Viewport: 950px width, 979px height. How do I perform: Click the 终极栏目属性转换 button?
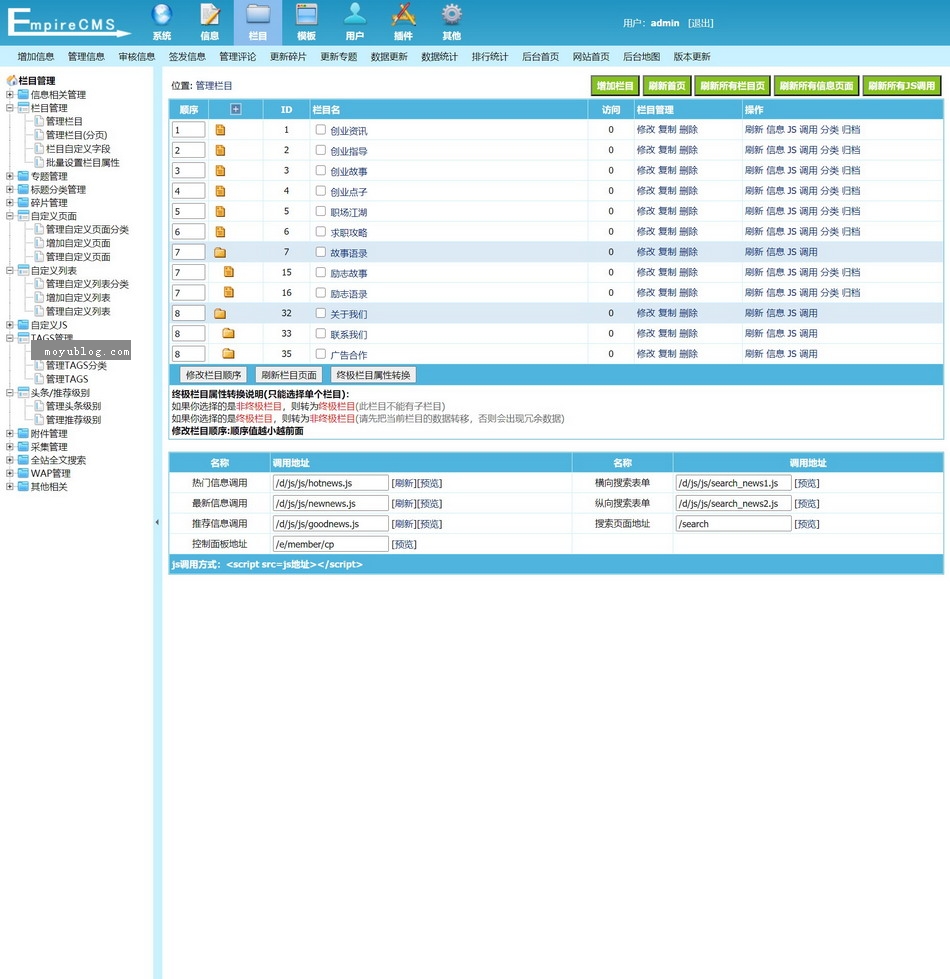coord(373,375)
